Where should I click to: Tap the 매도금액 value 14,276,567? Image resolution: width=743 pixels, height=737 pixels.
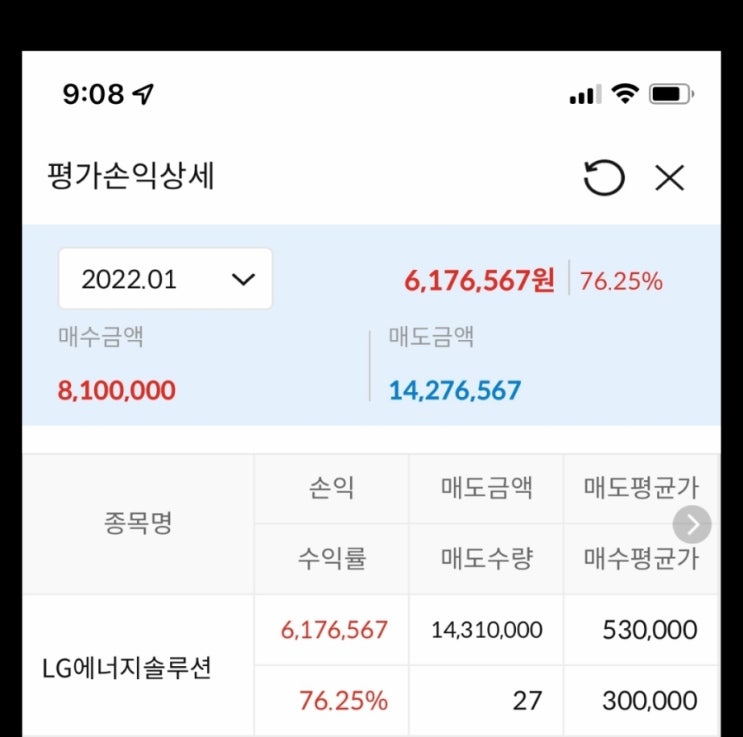coord(455,391)
